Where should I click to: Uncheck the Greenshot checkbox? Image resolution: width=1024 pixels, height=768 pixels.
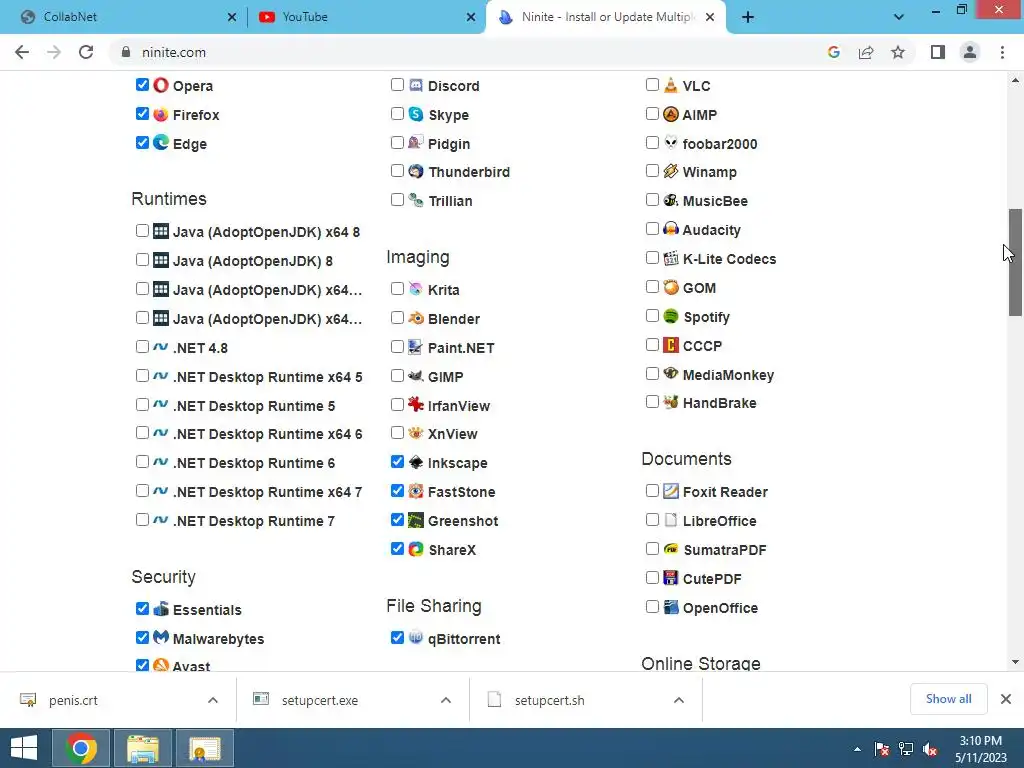pyautogui.click(x=397, y=520)
